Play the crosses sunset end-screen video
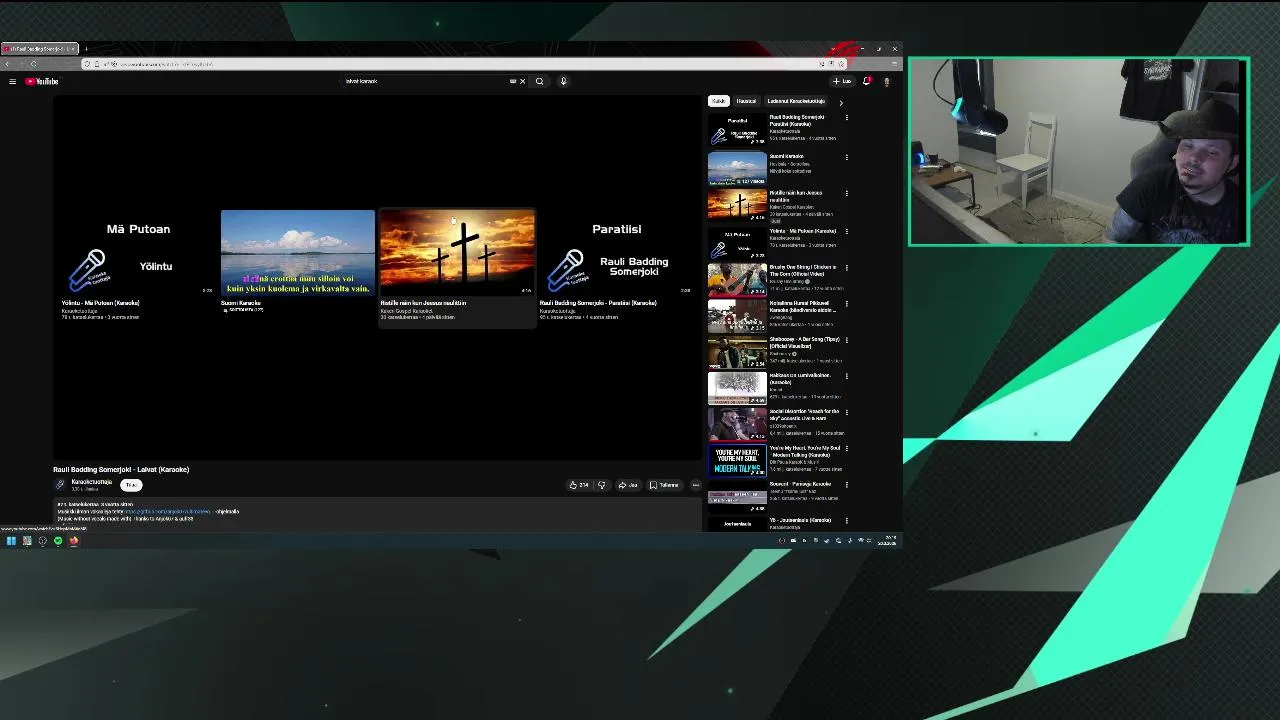 pos(457,253)
